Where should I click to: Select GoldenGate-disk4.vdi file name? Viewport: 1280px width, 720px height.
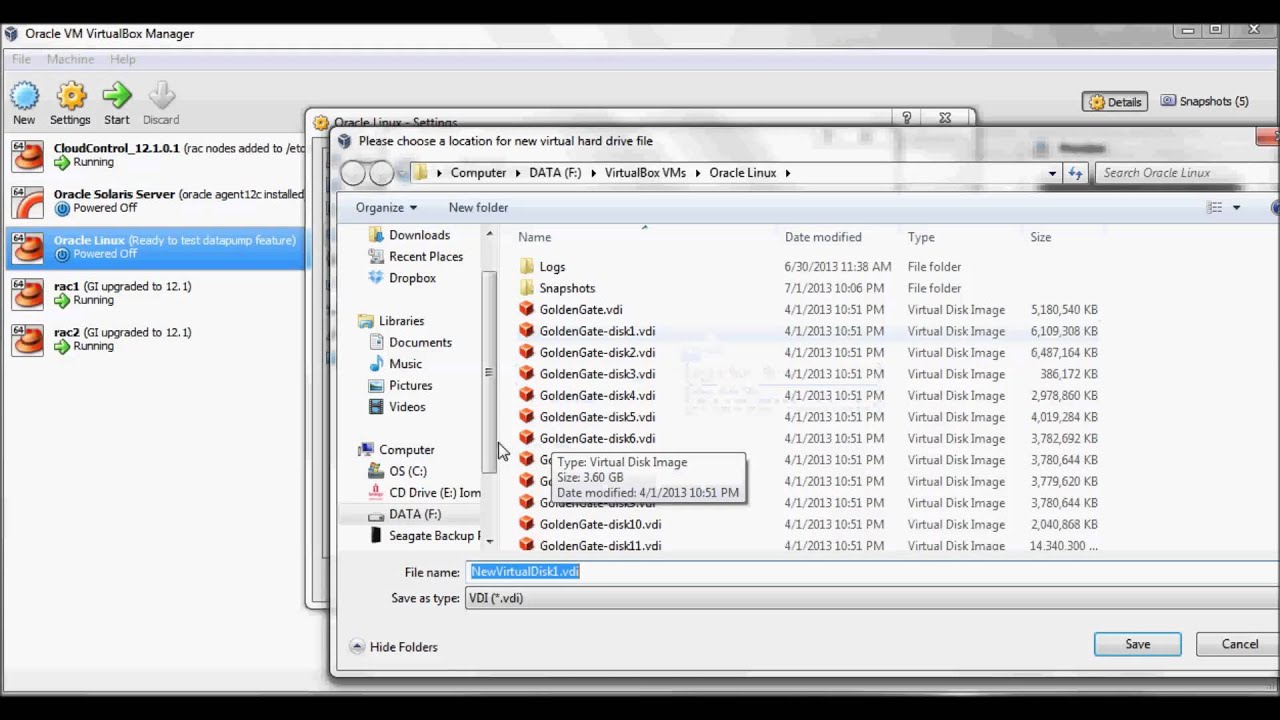pyautogui.click(x=597, y=396)
